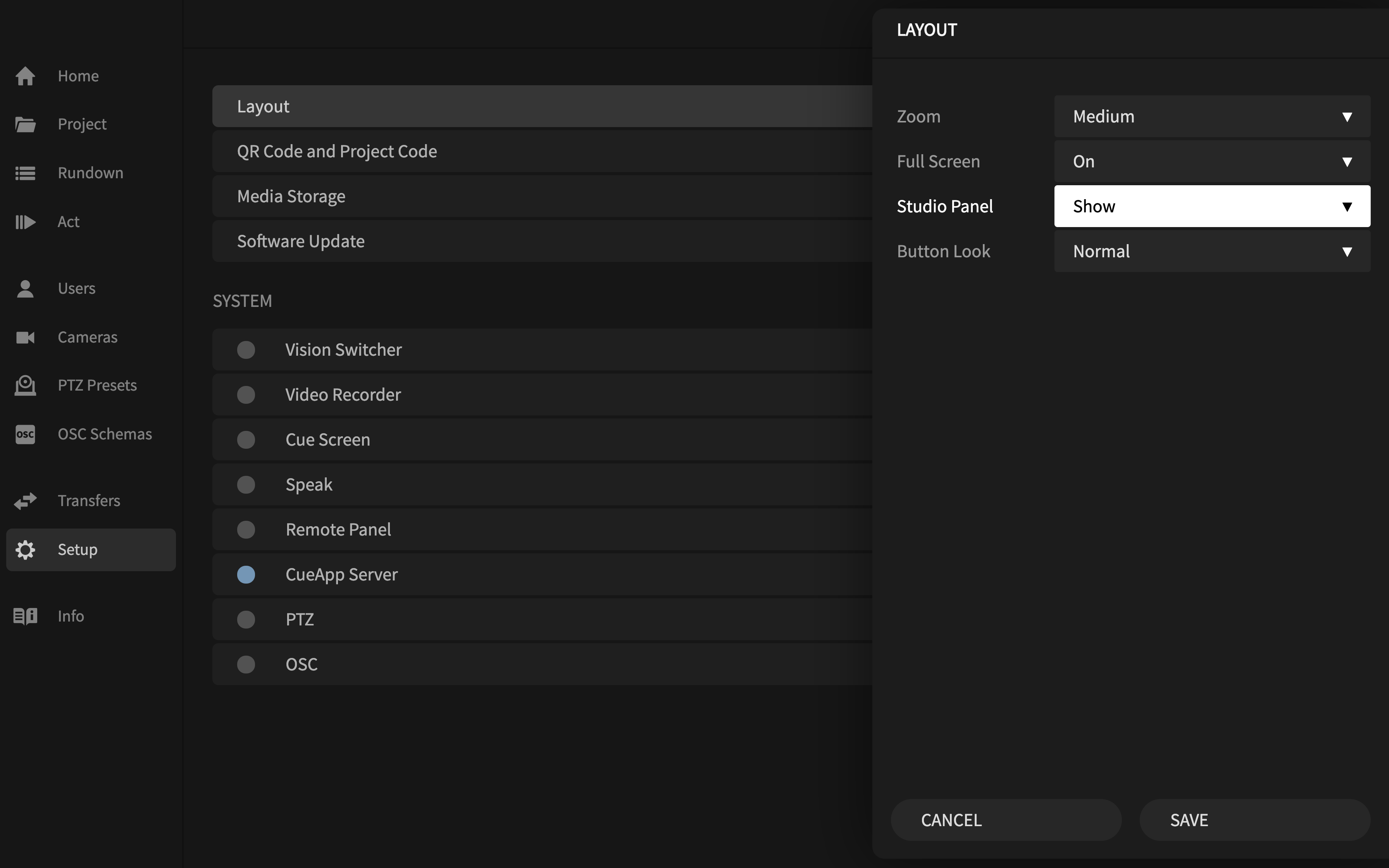
Task: Open PTZ Presets
Action: point(97,385)
